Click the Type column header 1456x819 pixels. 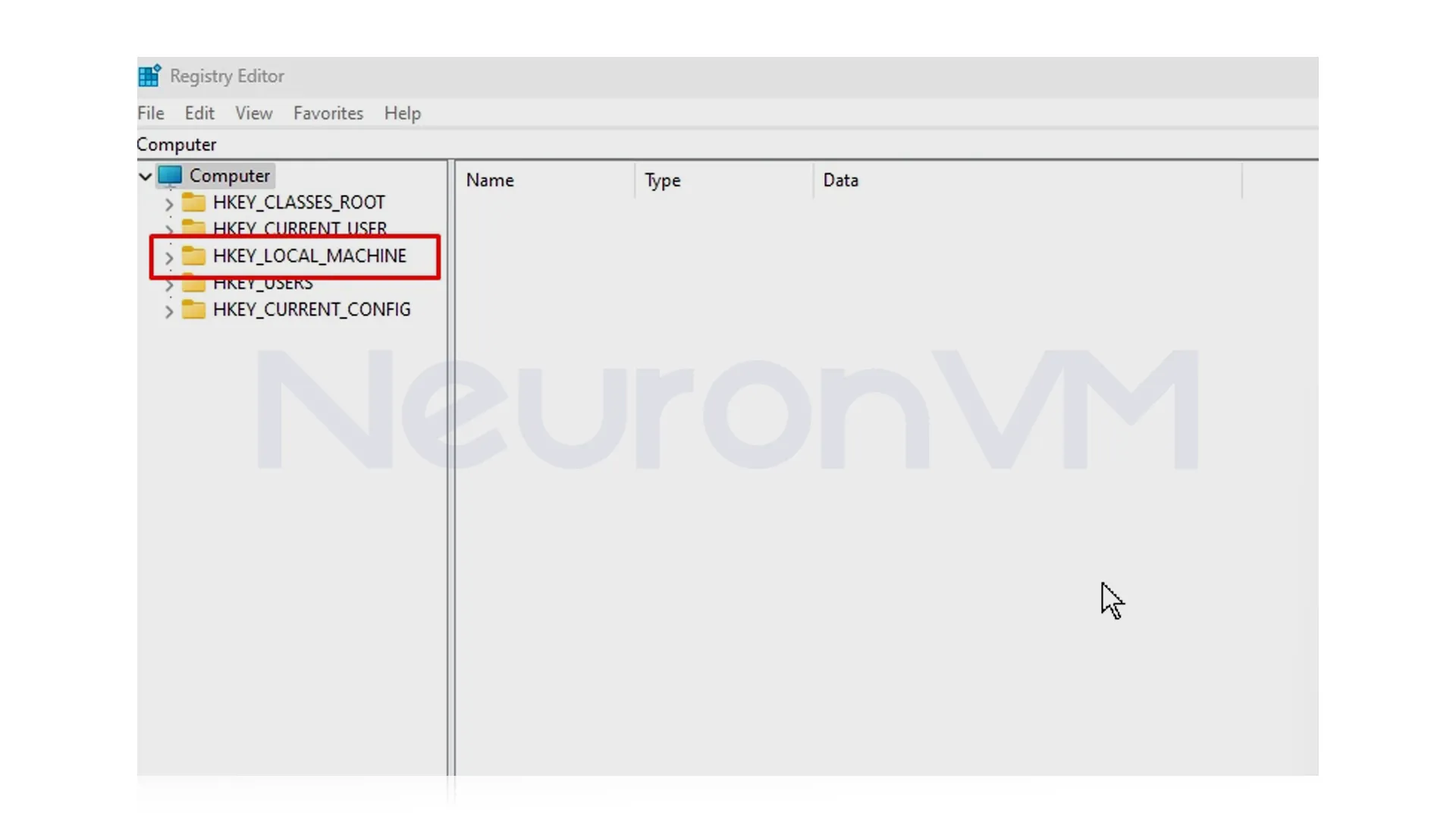pyautogui.click(x=724, y=180)
